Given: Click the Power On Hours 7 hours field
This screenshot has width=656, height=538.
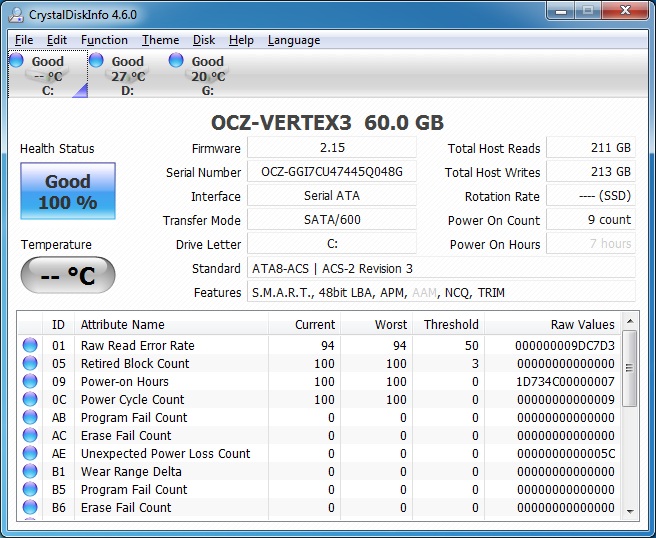Looking at the screenshot, I should (x=591, y=243).
